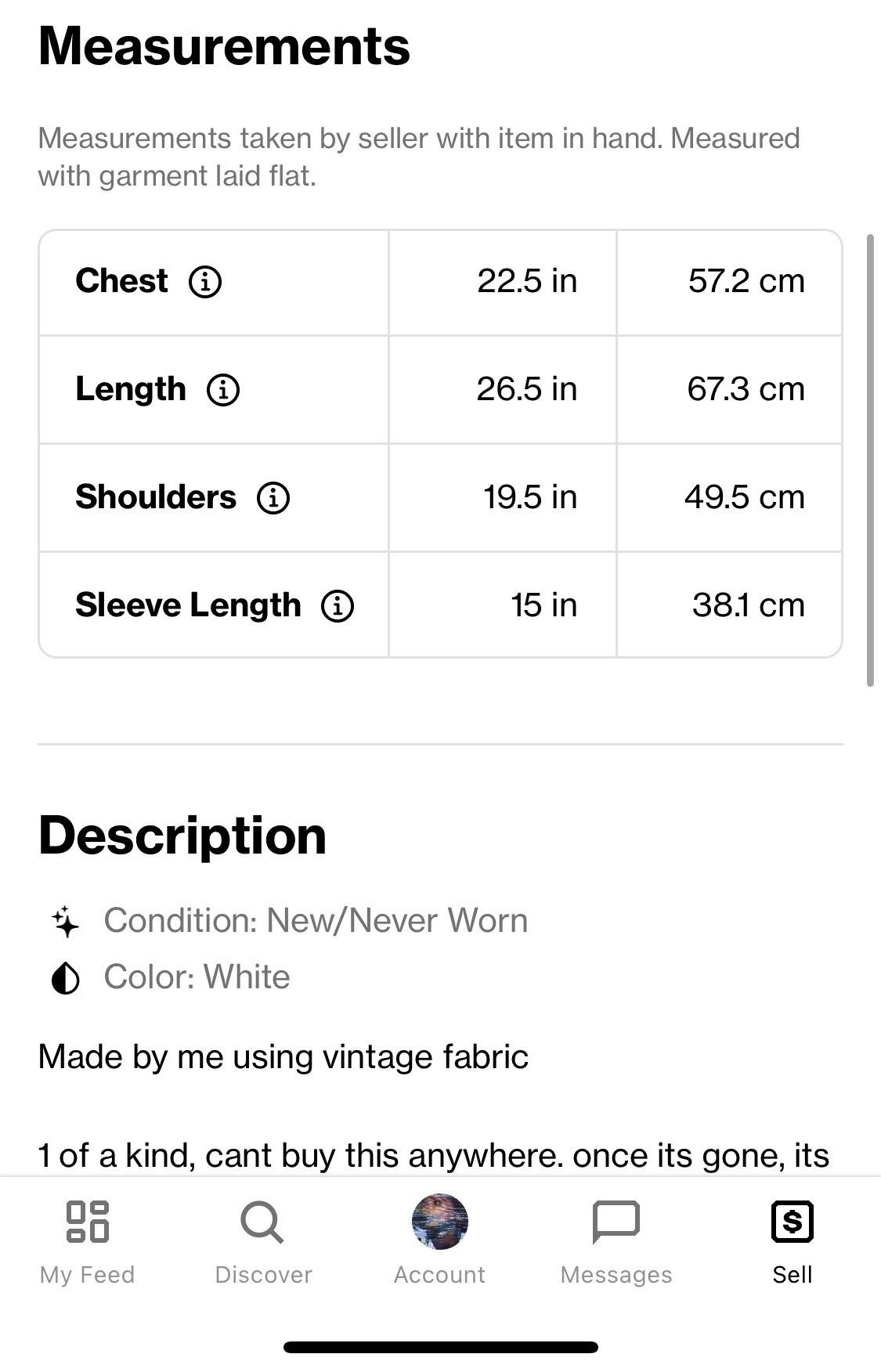Select the Color: White label
The image size is (881, 1372).
pyautogui.click(x=197, y=977)
